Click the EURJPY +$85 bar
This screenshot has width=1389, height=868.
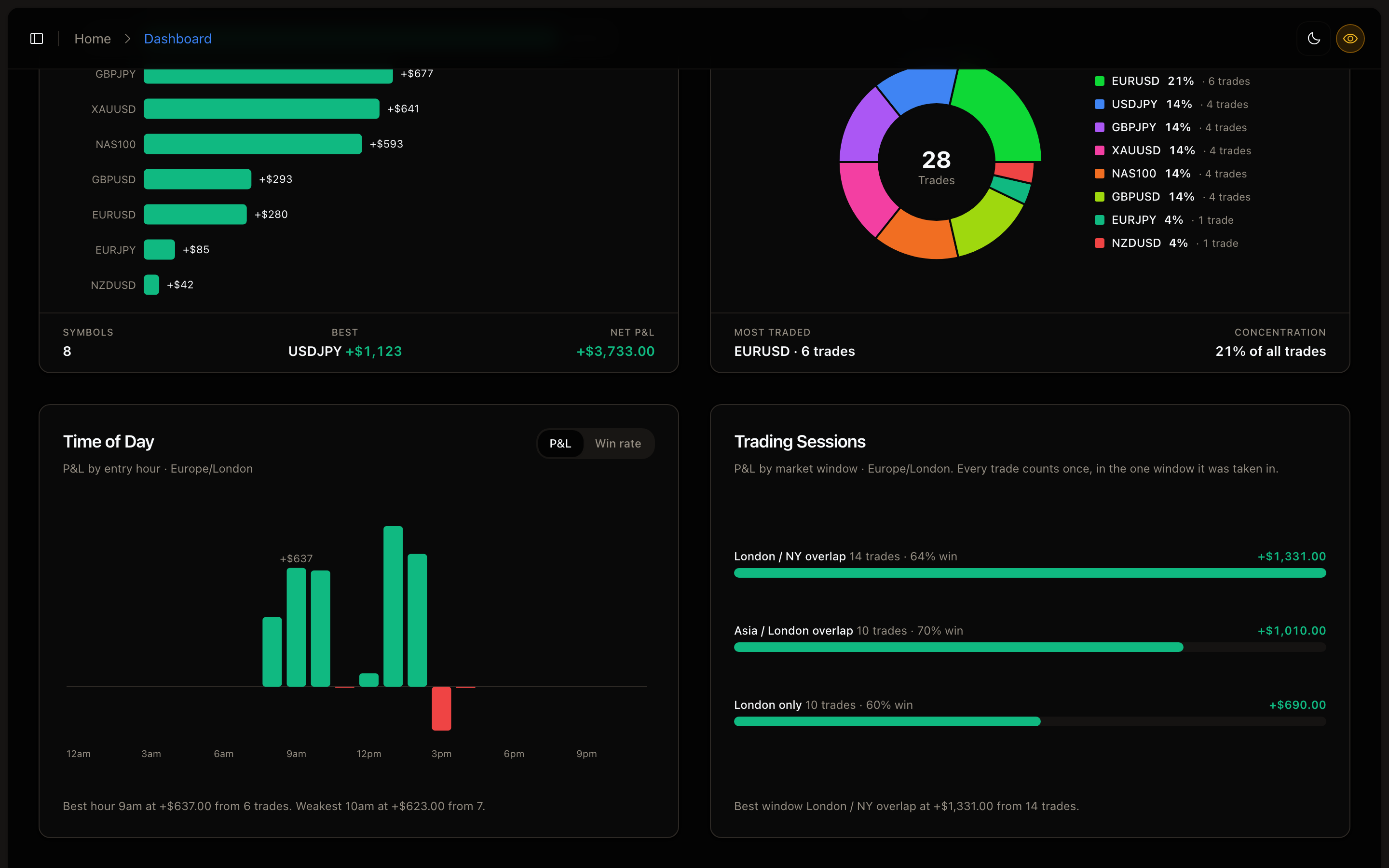tap(159, 249)
